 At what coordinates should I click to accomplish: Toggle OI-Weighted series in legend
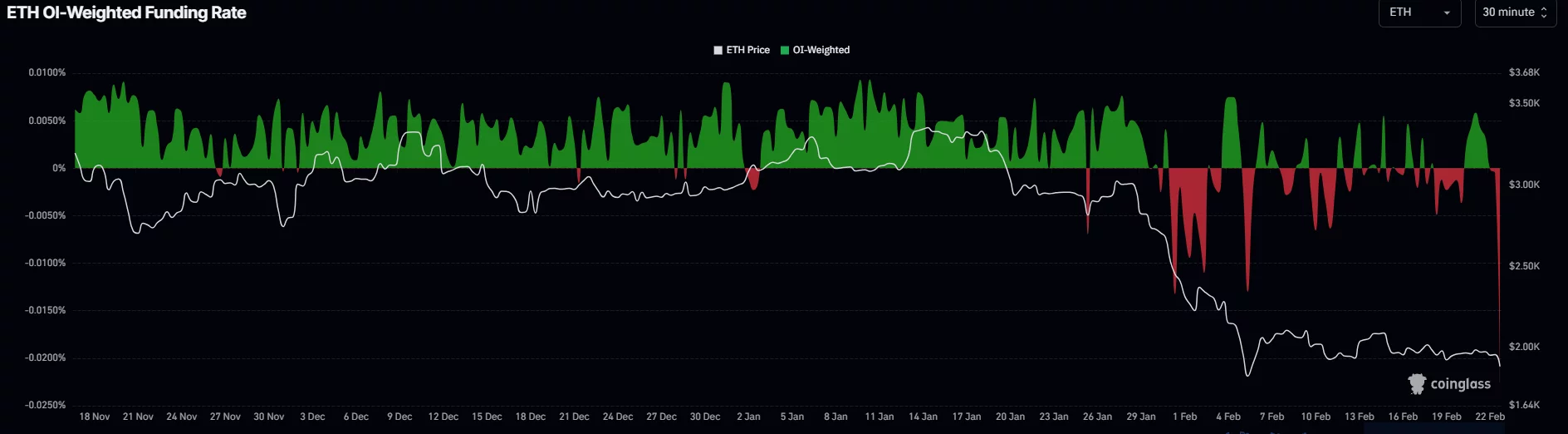(815, 50)
